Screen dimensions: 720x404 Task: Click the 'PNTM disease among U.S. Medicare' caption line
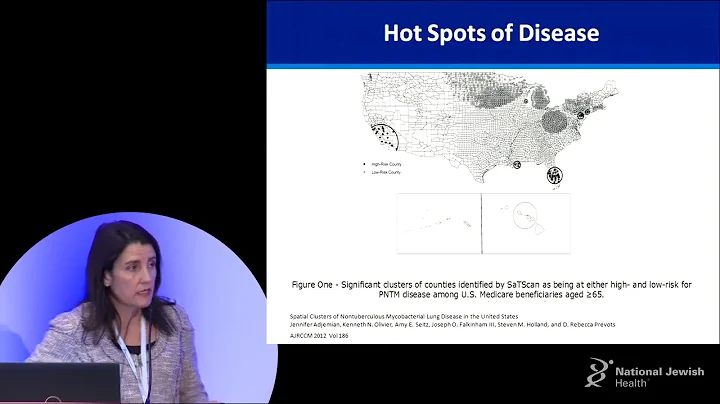491,295
